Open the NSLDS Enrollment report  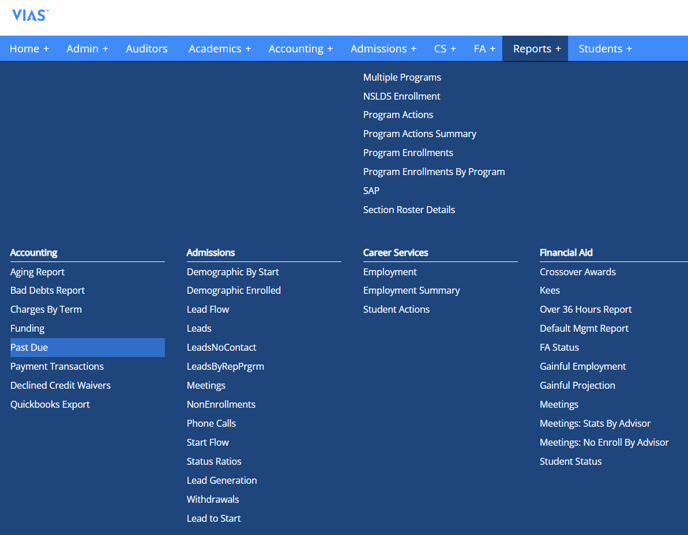[x=401, y=96]
